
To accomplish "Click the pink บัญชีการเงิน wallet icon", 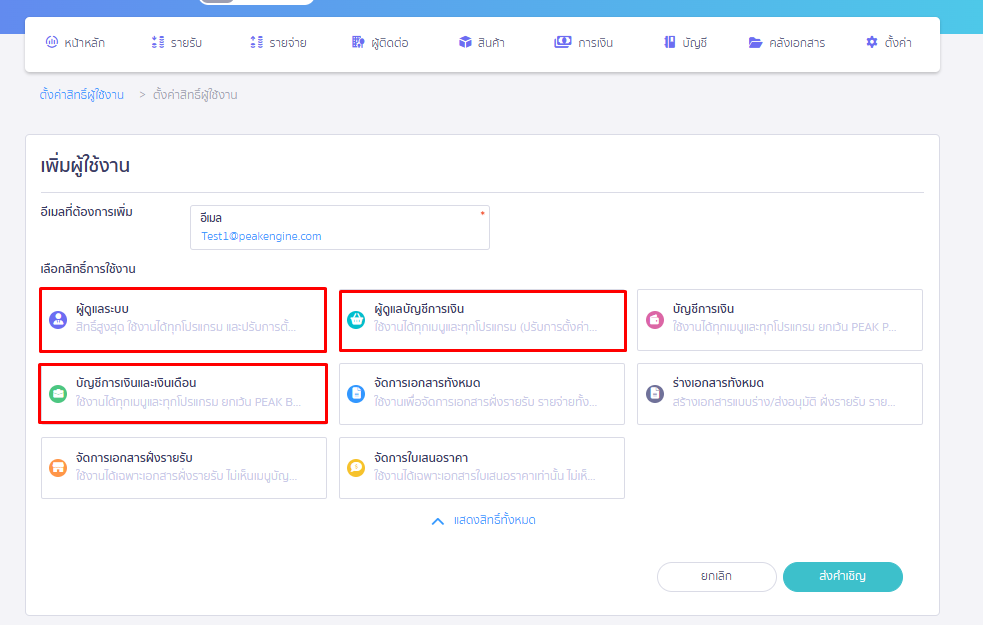I will point(654,320).
